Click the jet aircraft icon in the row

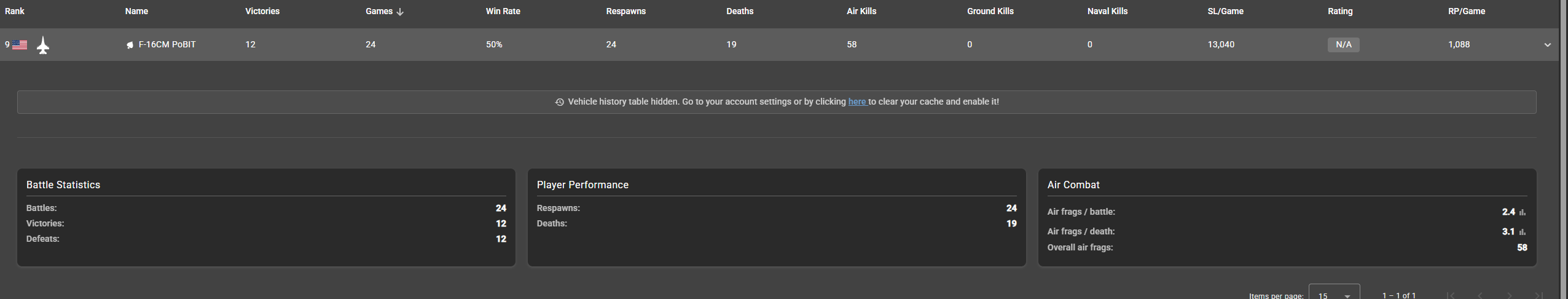pos(43,46)
